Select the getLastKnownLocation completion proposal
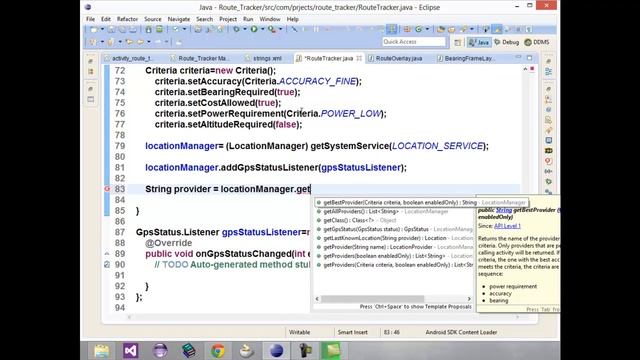 393,238
